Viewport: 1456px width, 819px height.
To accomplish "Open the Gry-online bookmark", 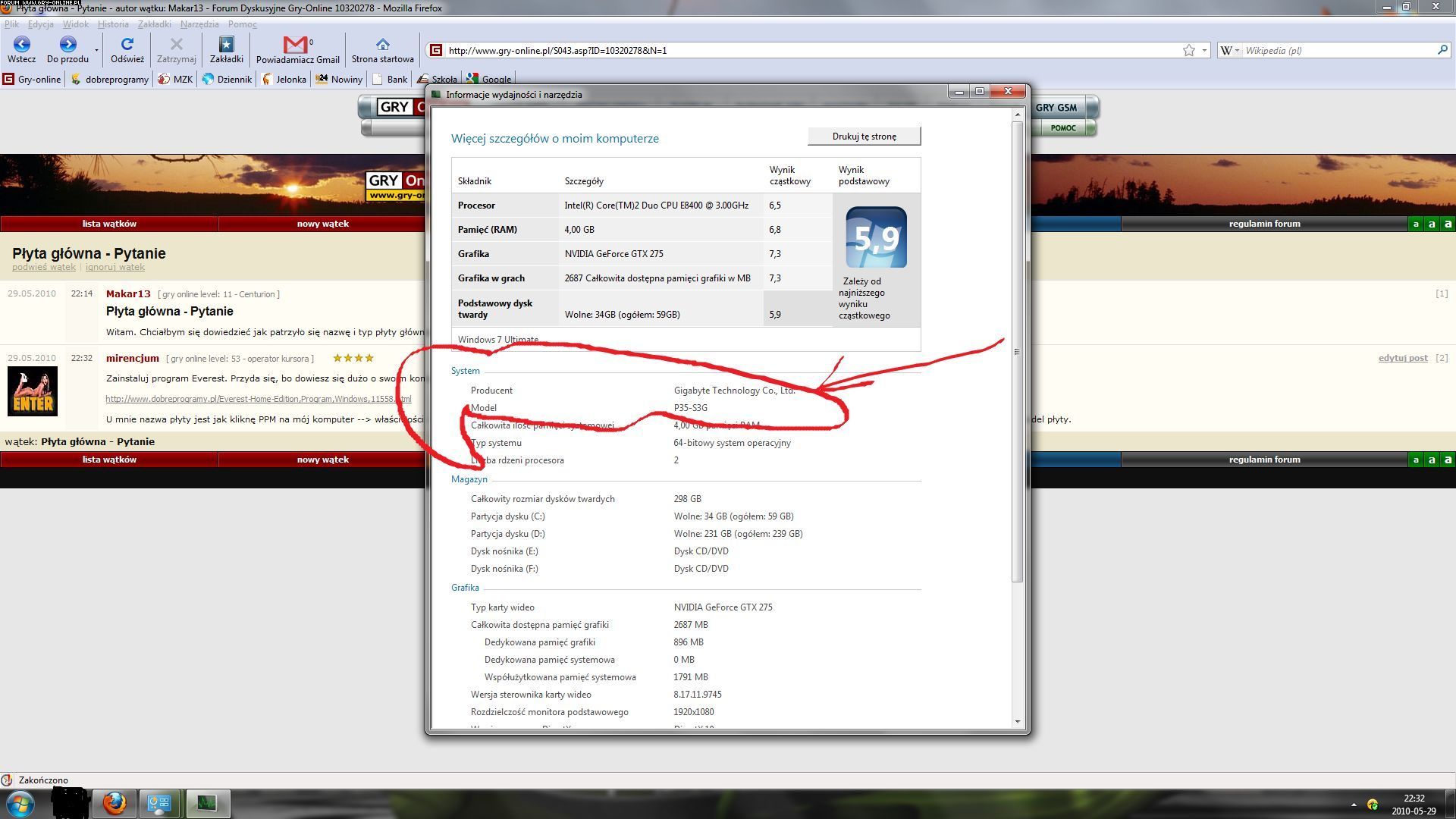I will [x=32, y=79].
